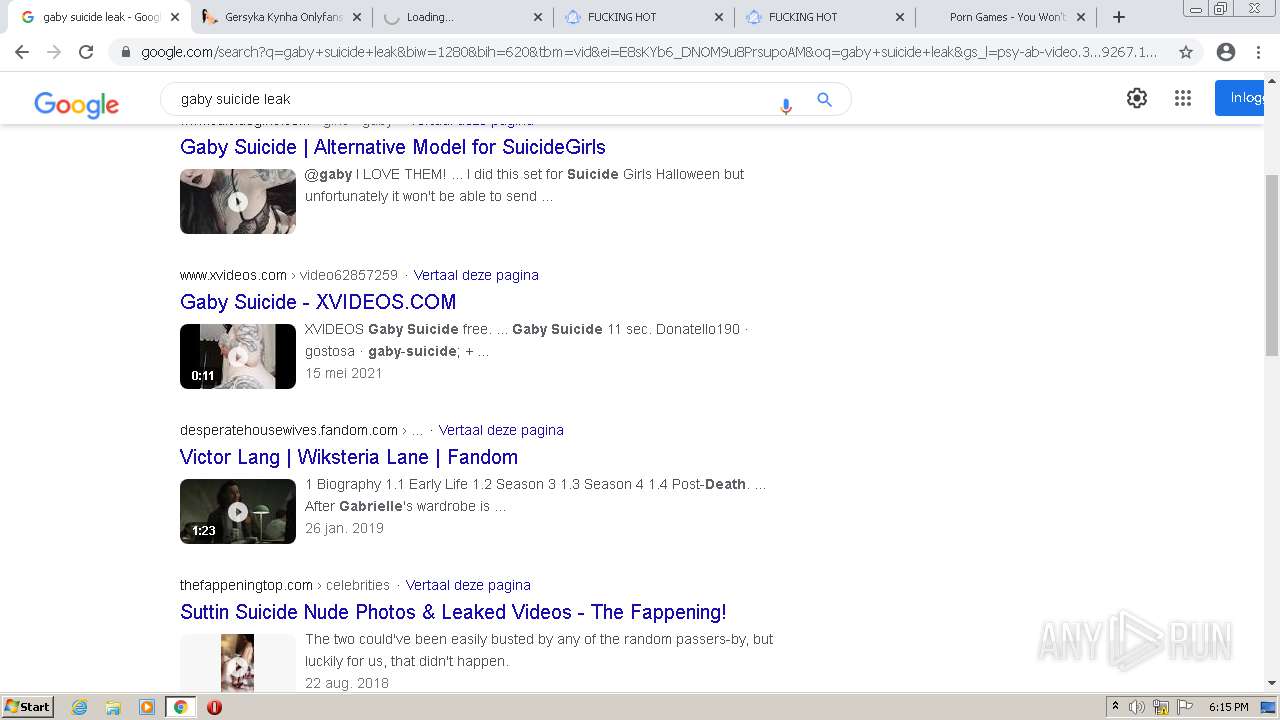Open File Explorer from taskbar
This screenshot has width=1280, height=720.
click(113, 707)
